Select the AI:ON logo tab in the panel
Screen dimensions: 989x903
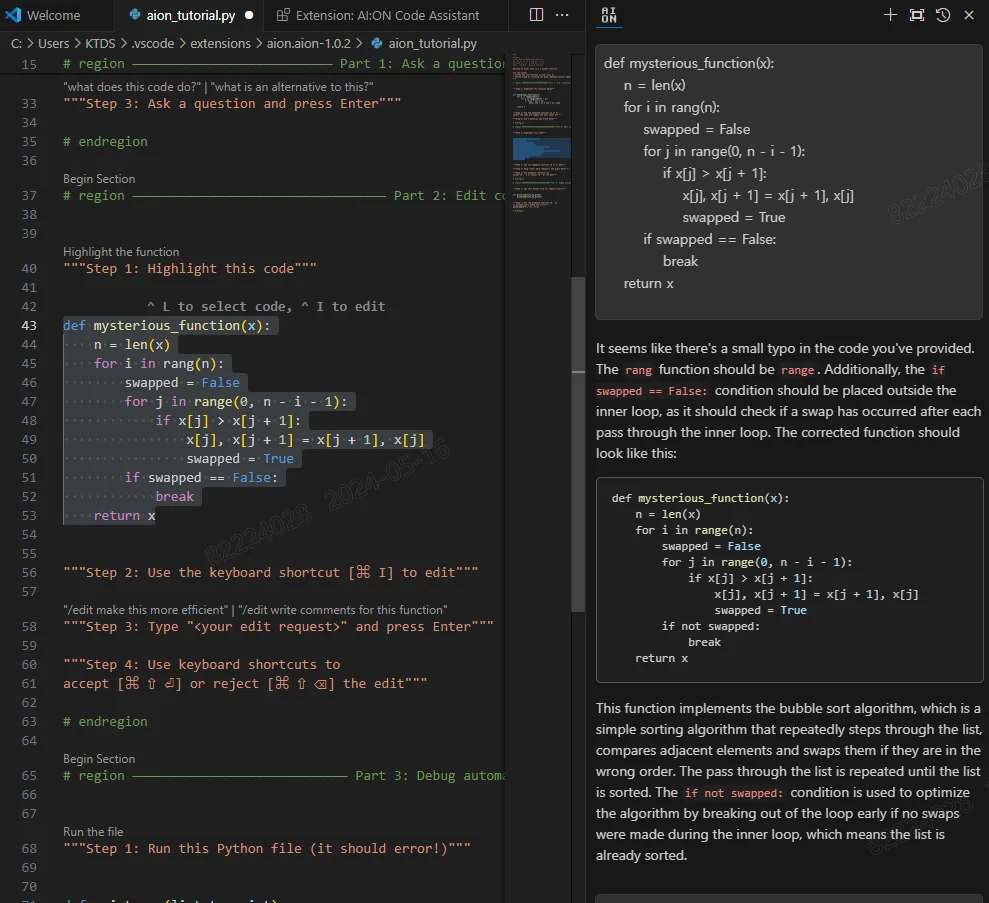coord(610,15)
